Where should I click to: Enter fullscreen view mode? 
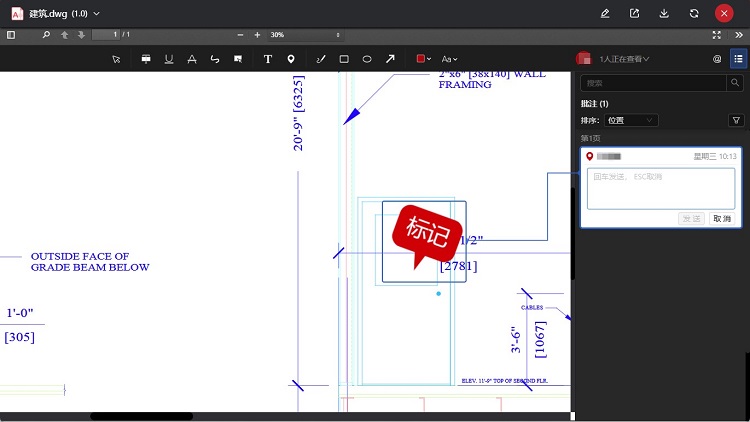coord(716,34)
